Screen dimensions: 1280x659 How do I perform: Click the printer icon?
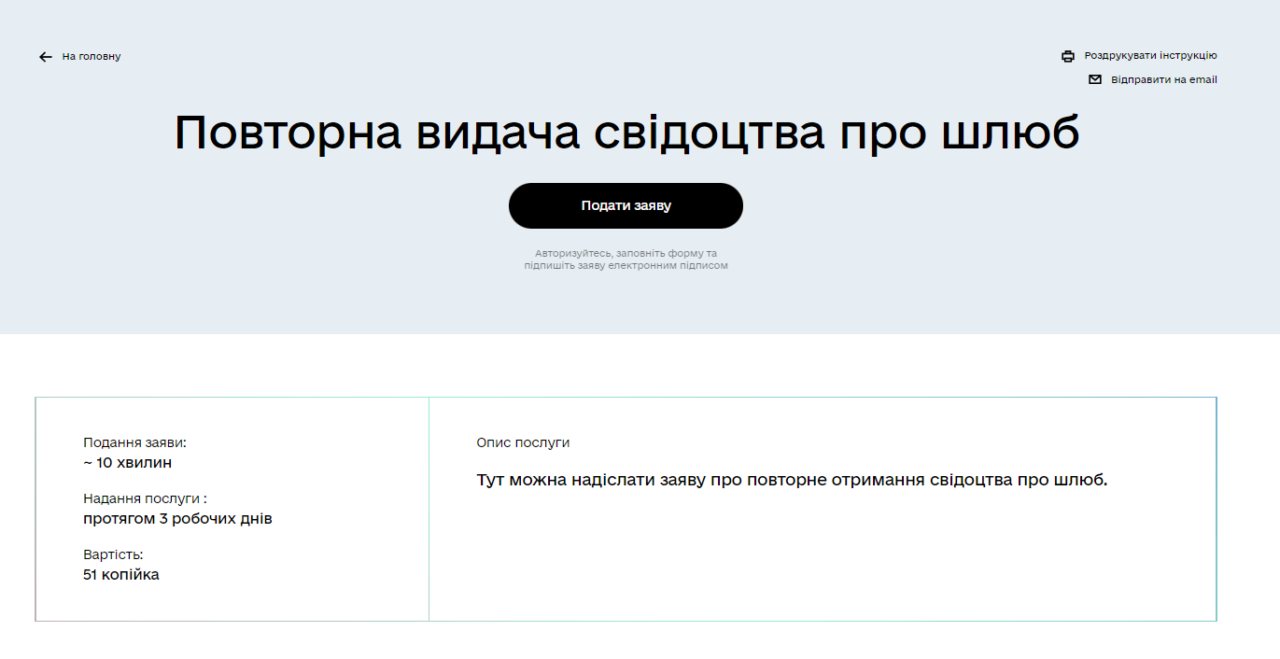tap(1068, 56)
